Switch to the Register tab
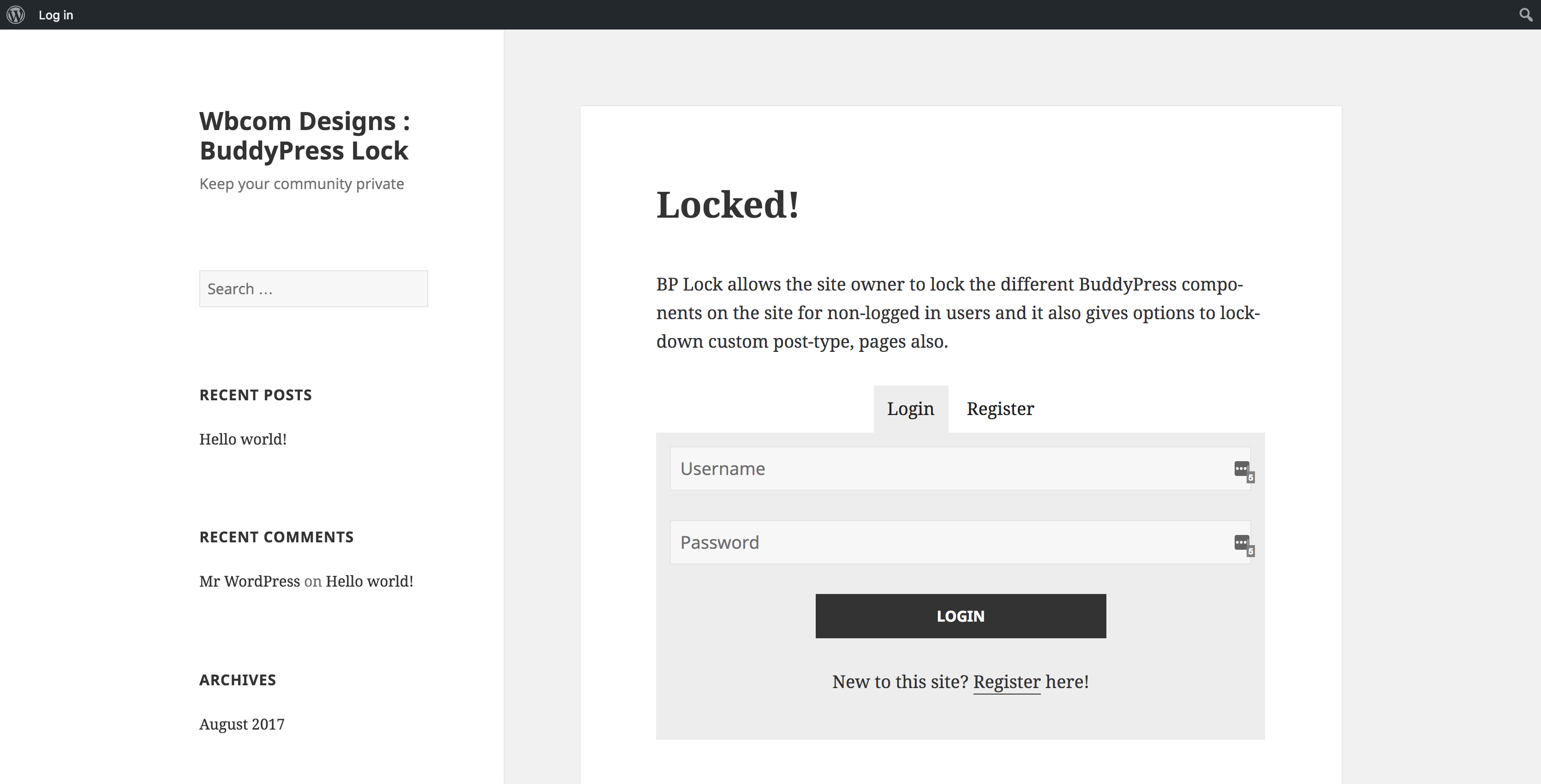1541x784 pixels. [1000, 409]
